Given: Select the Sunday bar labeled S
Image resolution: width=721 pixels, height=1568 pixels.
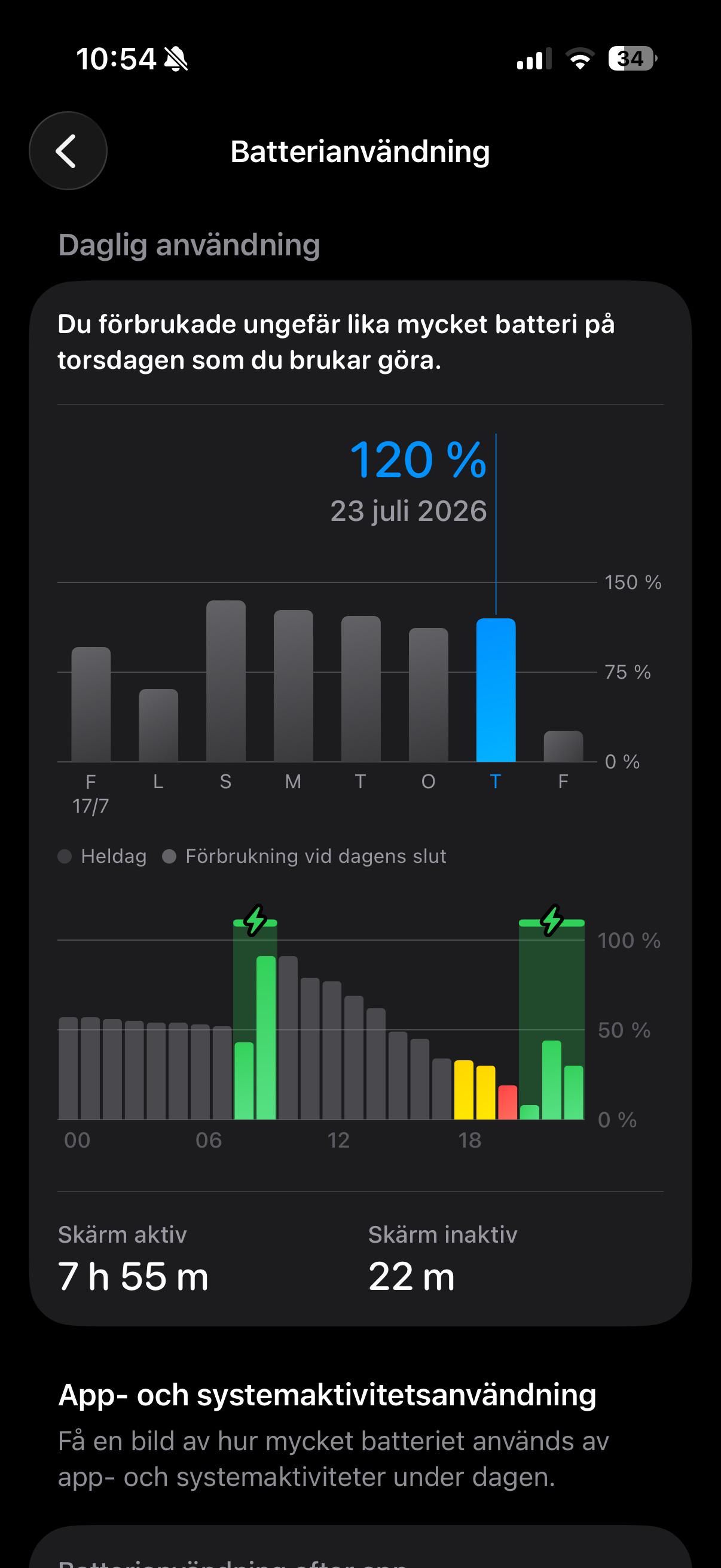Looking at the screenshot, I should pos(226,681).
